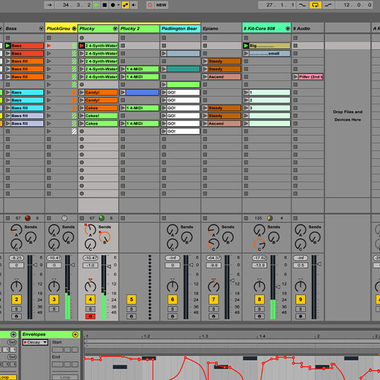Select the Plucky 2 track header
Viewport: 380px width, 380px height.
(139, 29)
